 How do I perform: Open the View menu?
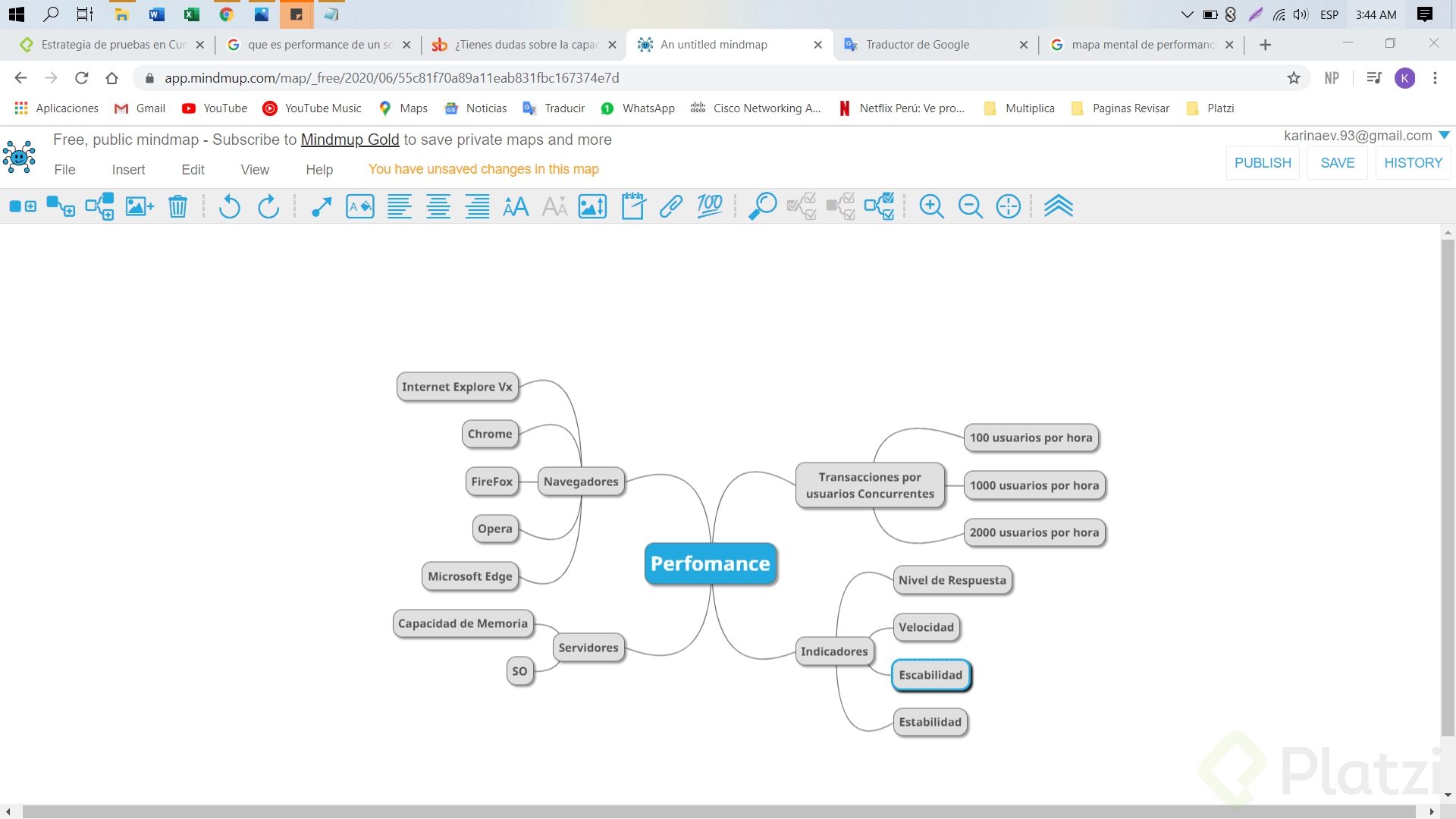click(255, 170)
